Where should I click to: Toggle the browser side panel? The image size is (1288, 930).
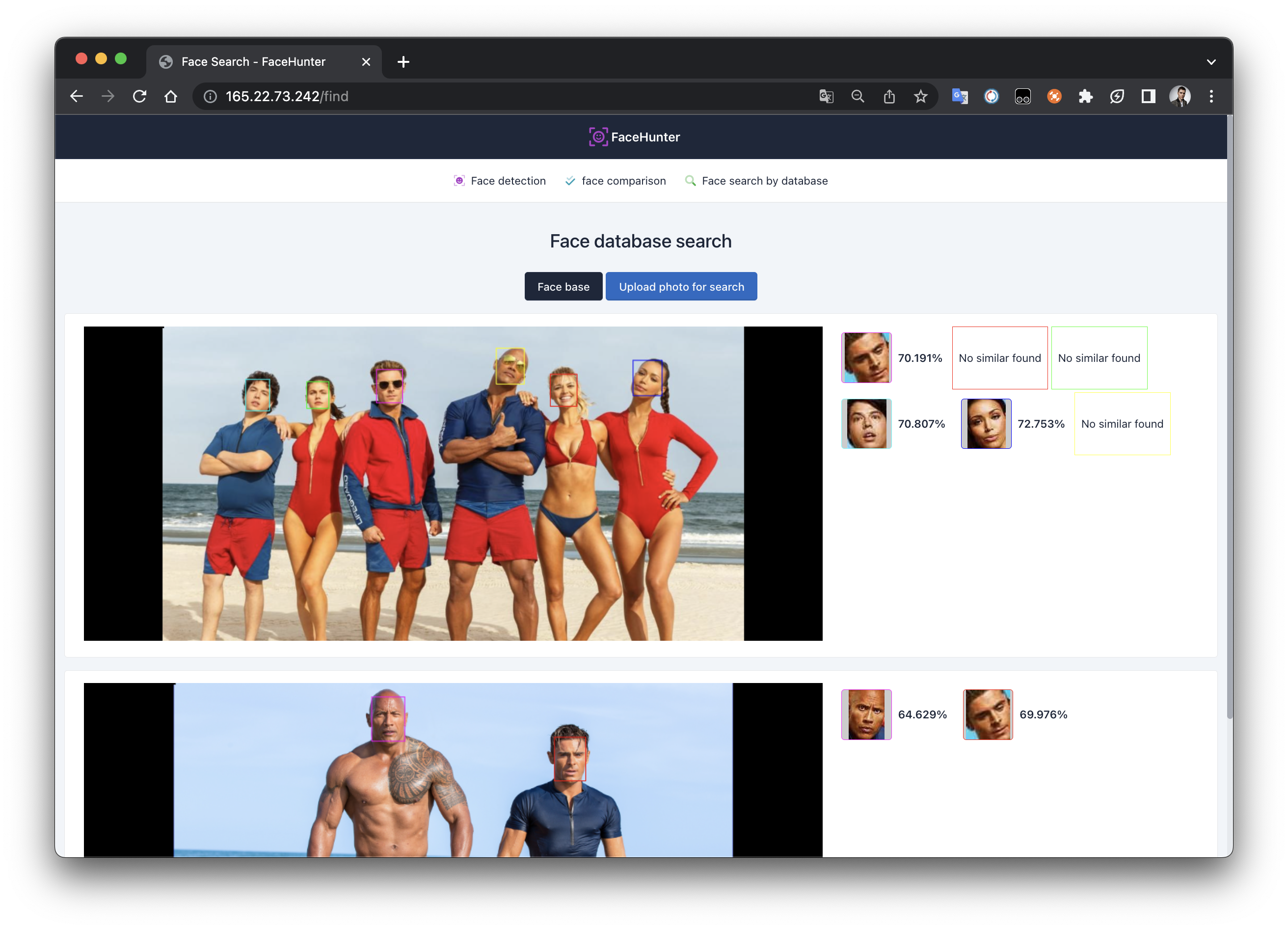(x=1149, y=97)
